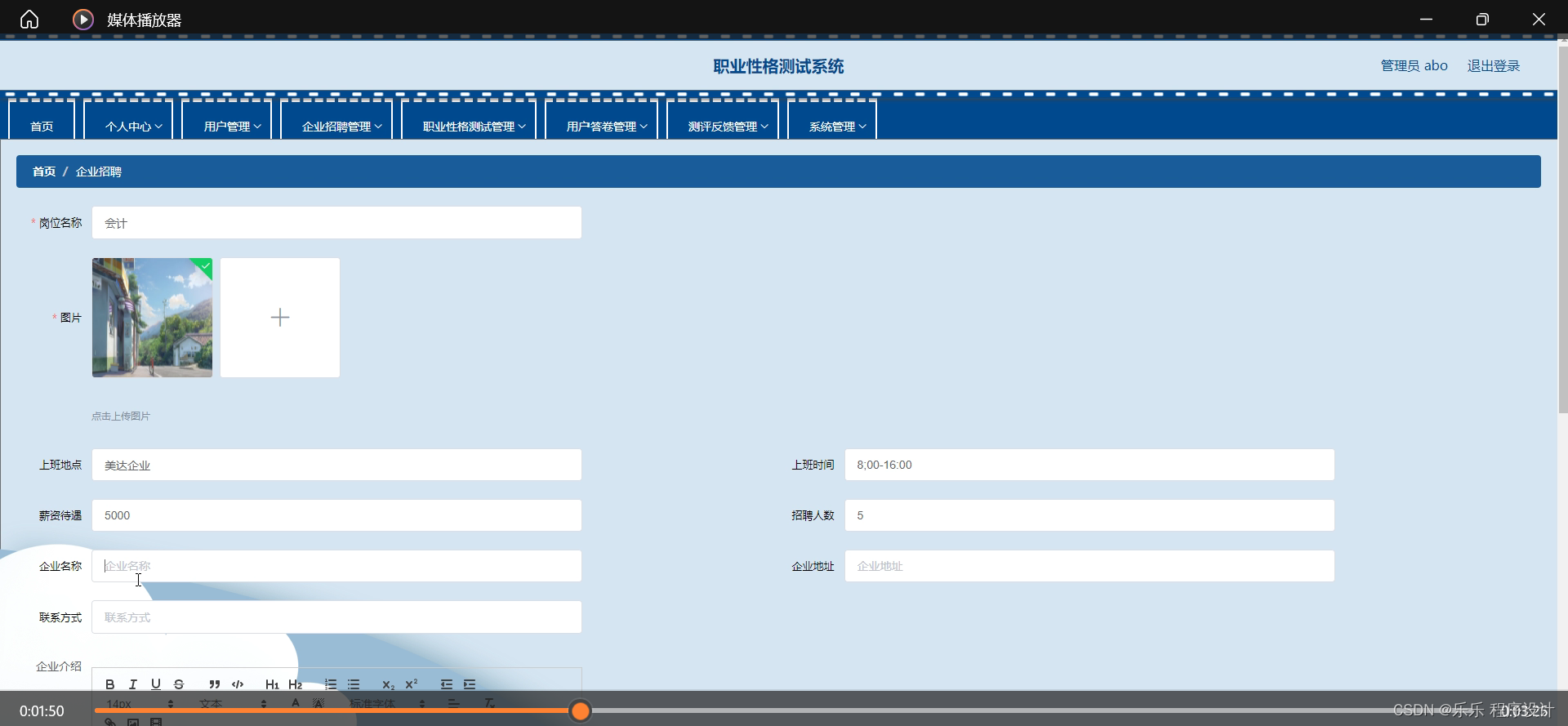
Task: Insert a blockquote in editor
Action: (x=214, y=684)
